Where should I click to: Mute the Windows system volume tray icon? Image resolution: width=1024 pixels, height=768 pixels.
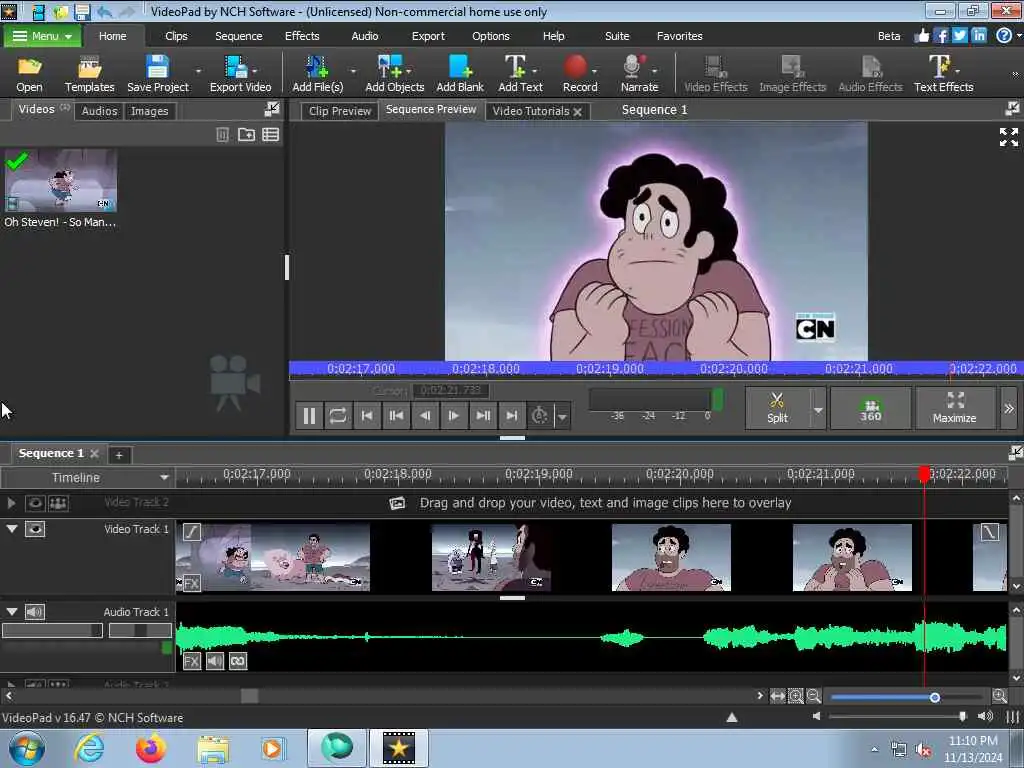(923, 750)
